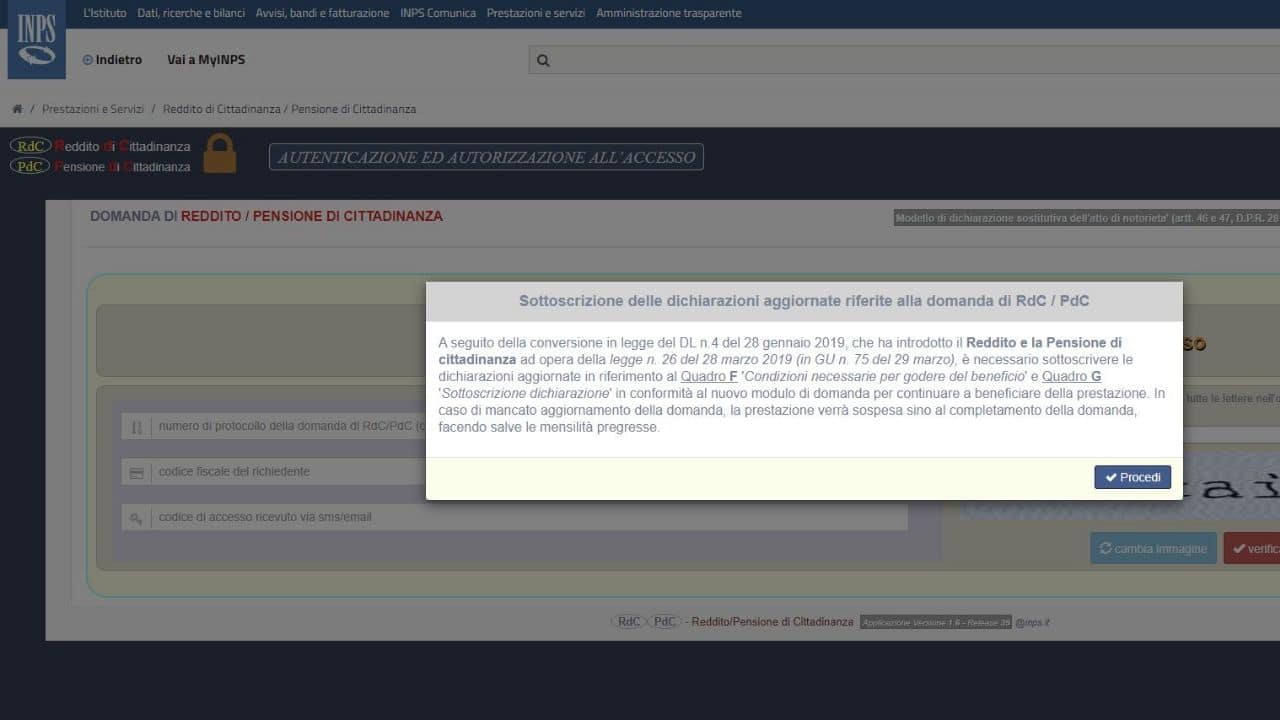Open Amministrazione trasparente menu
This screenshot has height=720, width=1280.
(x=668, y=13)
